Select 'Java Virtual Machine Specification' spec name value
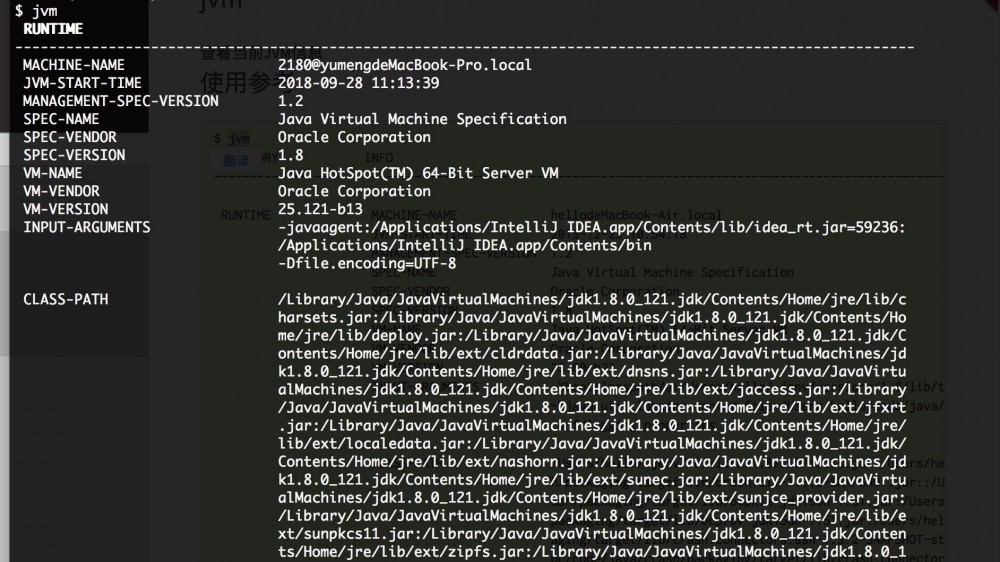 tap(421, 119)
